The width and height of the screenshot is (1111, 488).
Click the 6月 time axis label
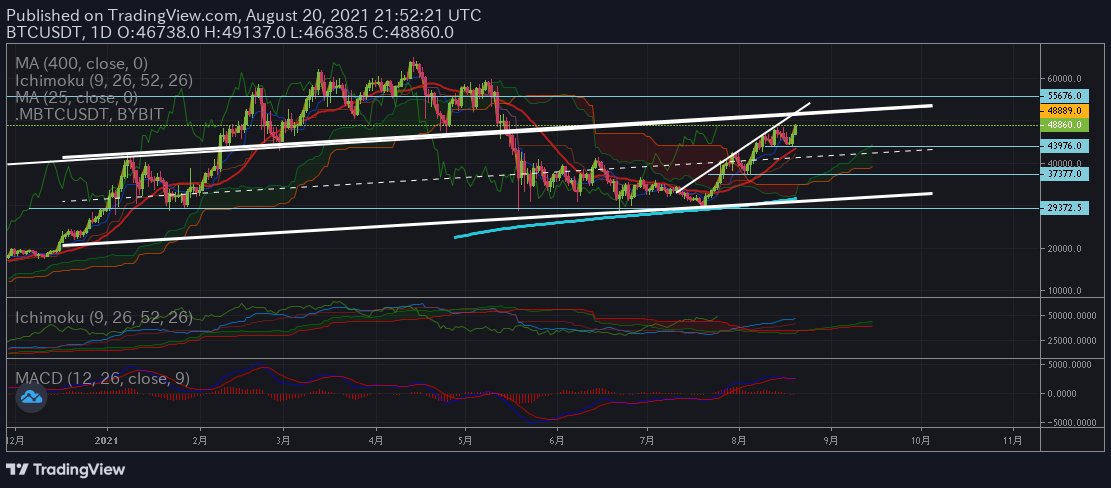[x=557, y=440]
